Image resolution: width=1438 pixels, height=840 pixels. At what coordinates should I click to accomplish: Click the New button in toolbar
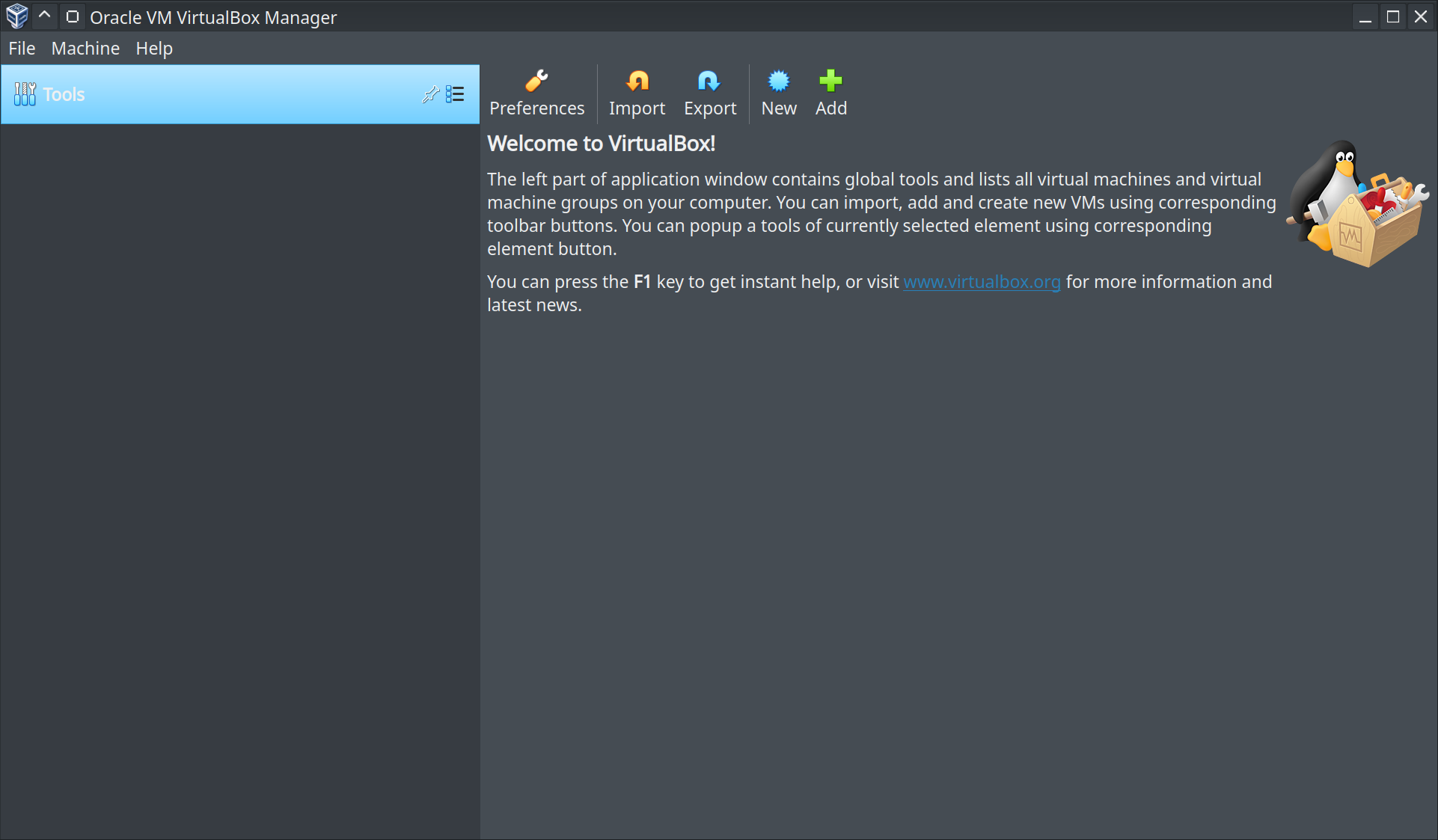(x=779, y=92)
